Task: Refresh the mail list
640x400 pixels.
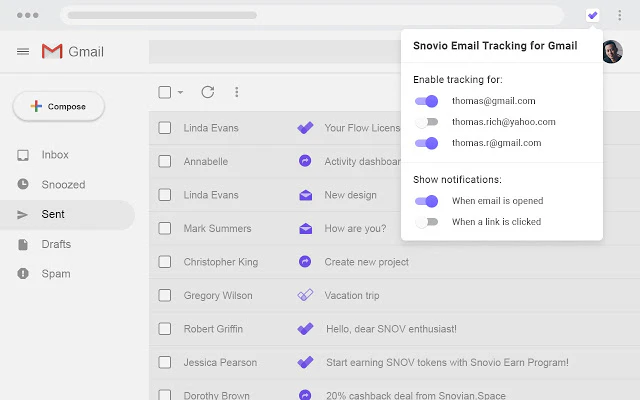Action: point(208,92)
